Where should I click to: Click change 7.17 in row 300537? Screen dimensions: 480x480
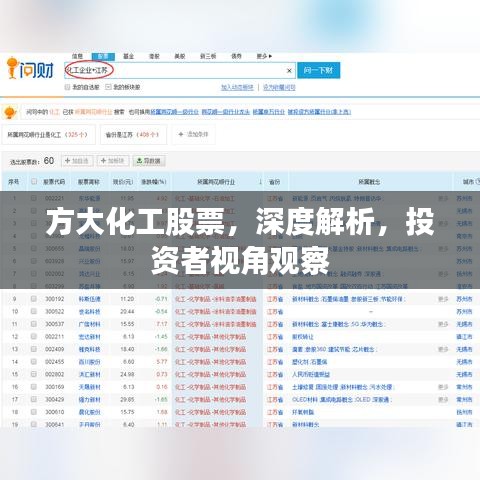[161, 324]
